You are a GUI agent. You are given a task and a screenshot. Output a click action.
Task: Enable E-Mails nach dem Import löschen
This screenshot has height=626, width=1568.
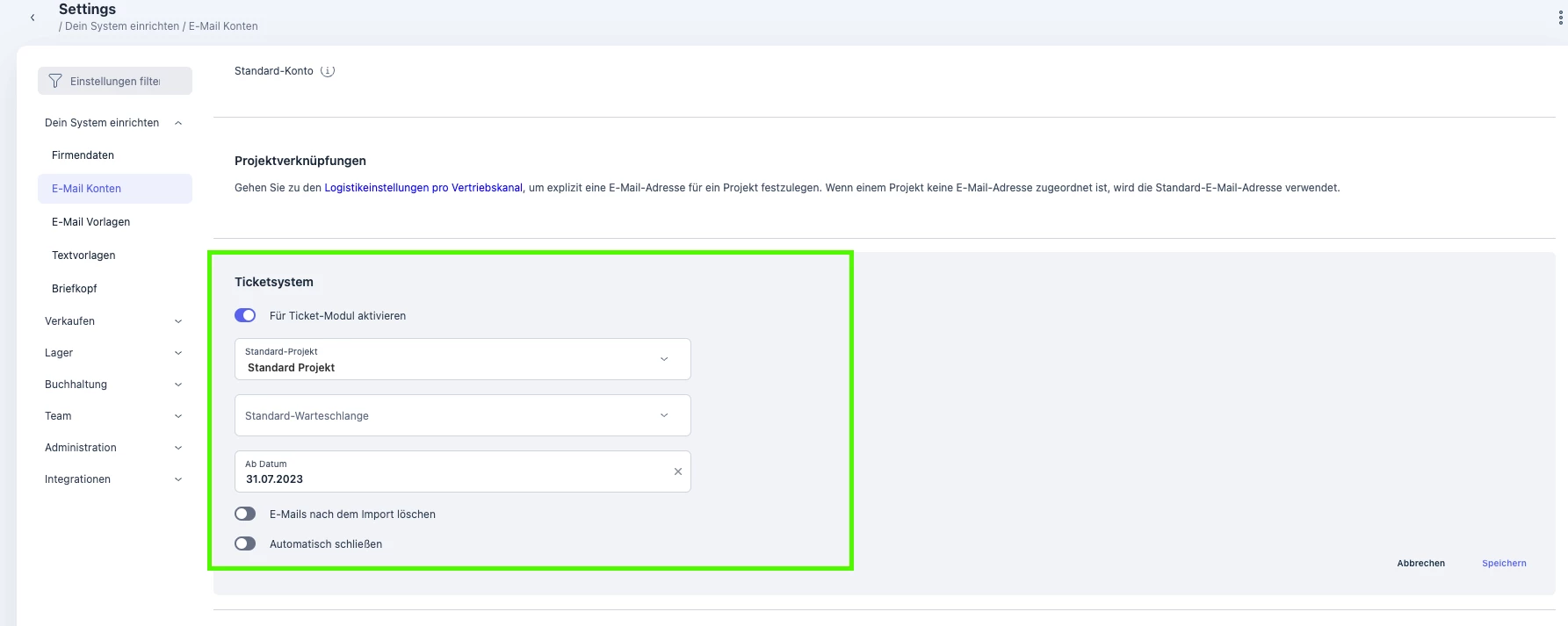coord(245,514)
